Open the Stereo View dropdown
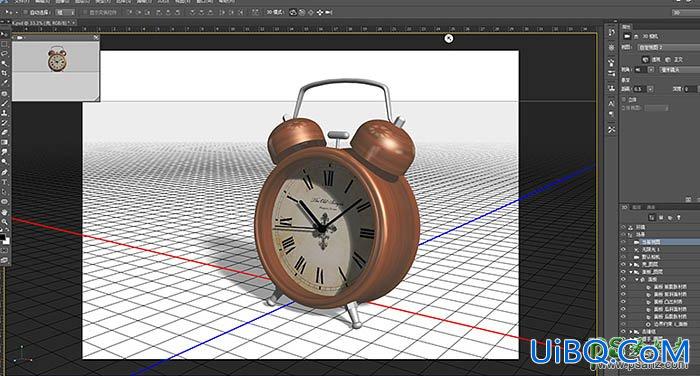Image resolution: width=700 pixels, height=376 pixels. 657,108
